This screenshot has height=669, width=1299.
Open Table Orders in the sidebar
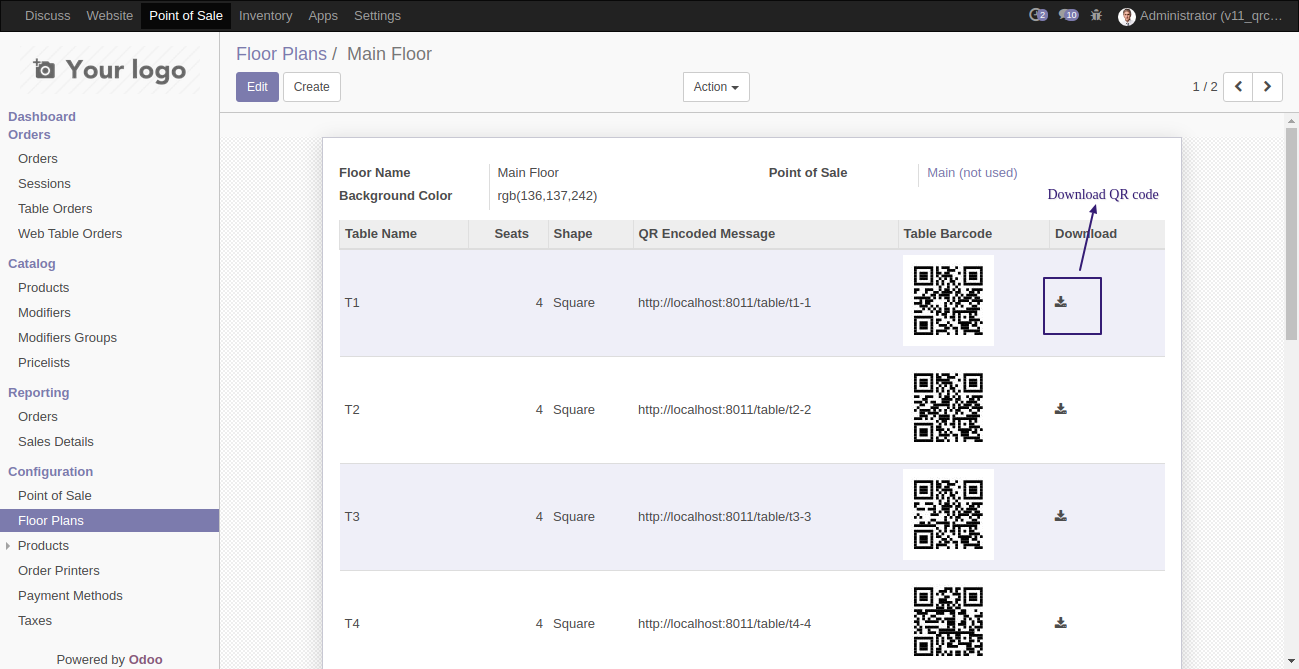(x=55, y=209)
